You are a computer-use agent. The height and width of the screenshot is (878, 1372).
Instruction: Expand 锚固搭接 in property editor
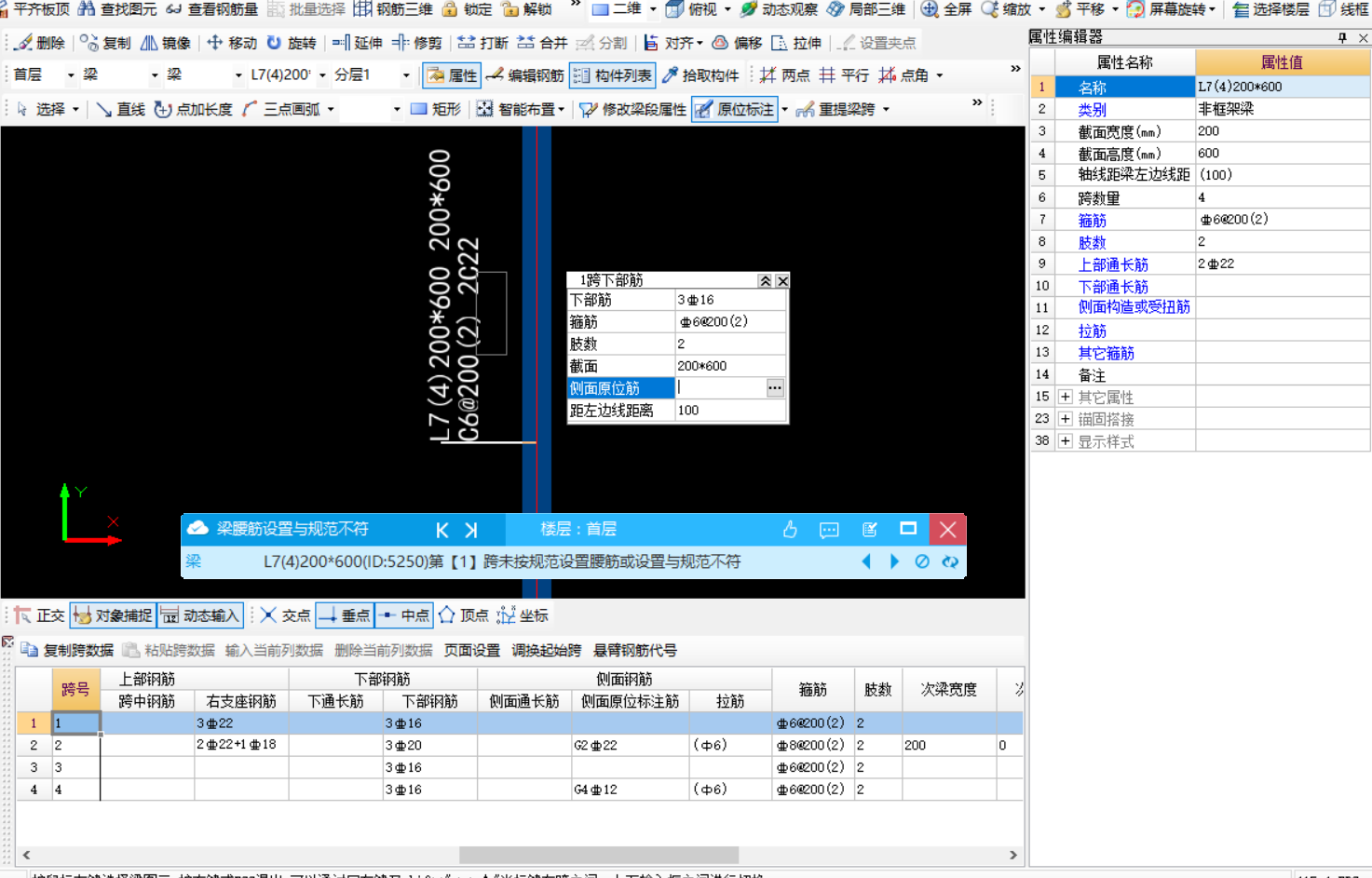click(x=1065, y=419)
